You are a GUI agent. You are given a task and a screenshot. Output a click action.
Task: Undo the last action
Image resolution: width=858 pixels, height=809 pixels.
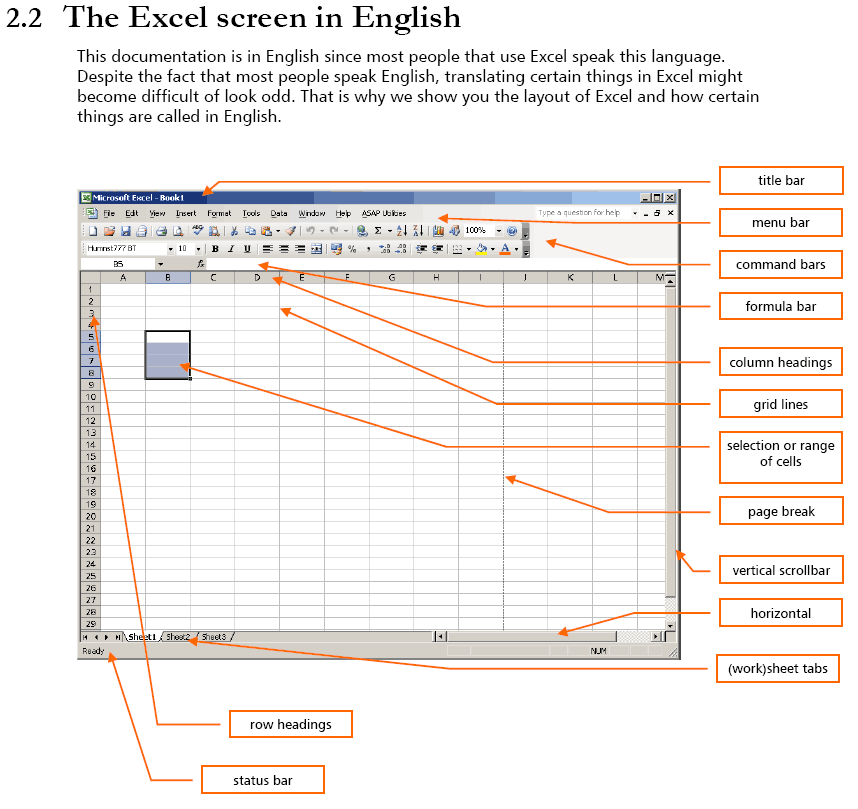310,231
